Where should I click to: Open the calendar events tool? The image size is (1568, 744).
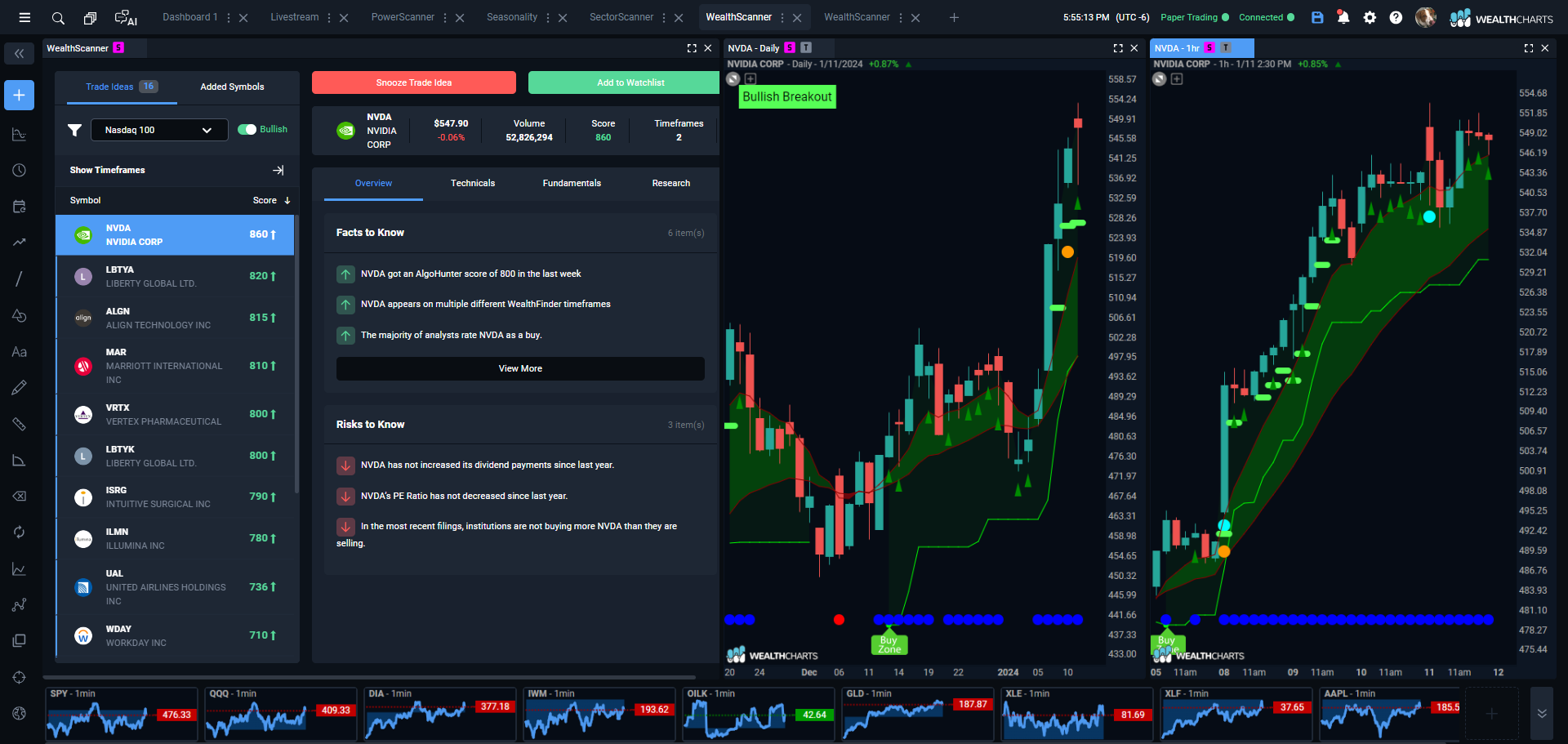tap(19, 207)
